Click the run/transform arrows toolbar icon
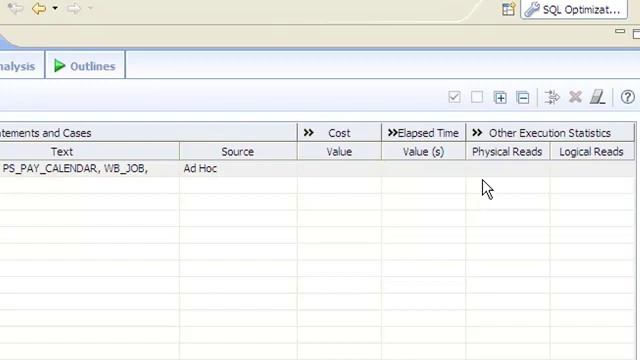The image size is (640, 360). click(552, 97)
